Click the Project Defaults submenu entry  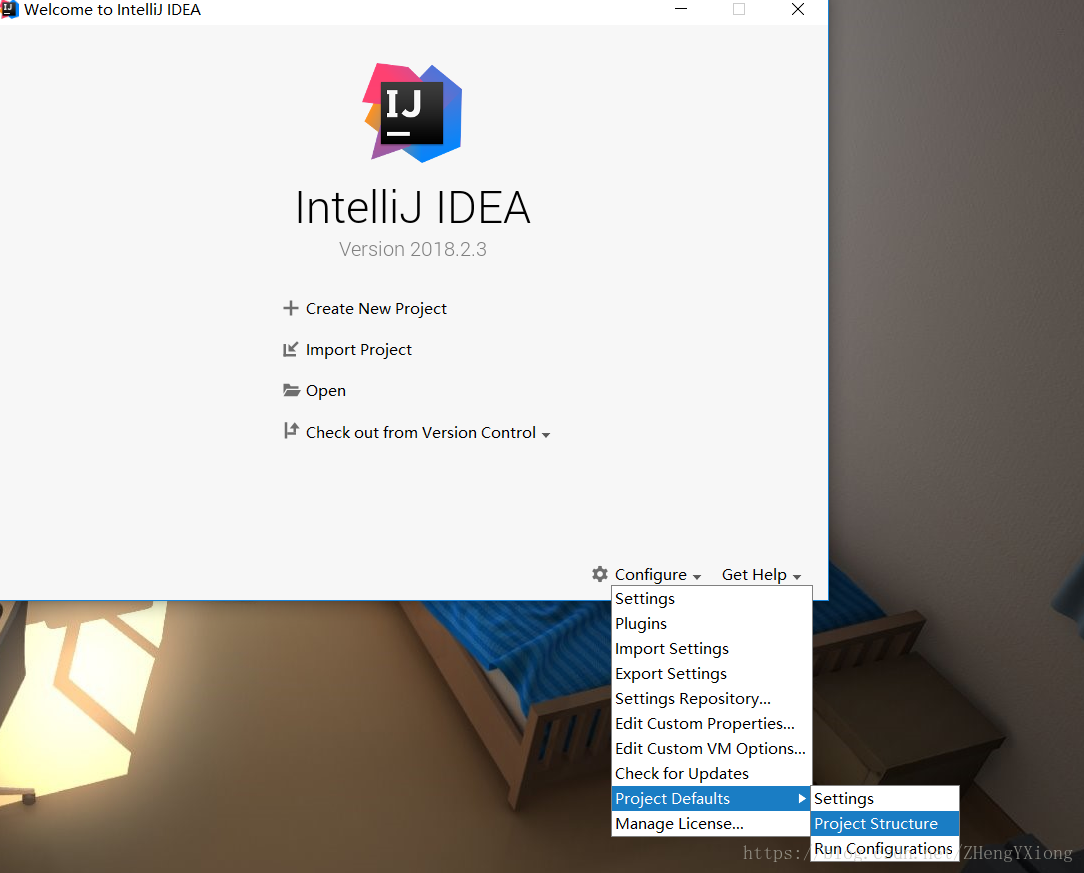(x=711, y=798)
